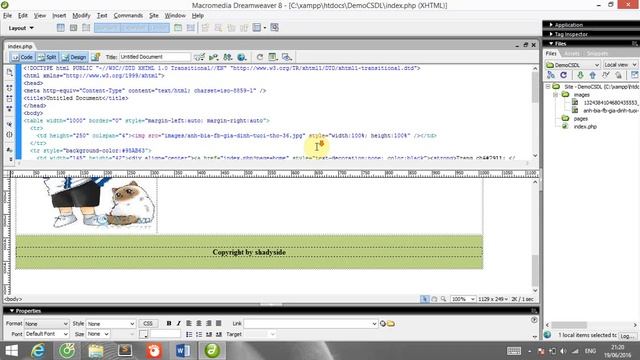640x360 pixels.
Task: Open Microsoft Word from taskbar
Action: [x=183, y=351]
